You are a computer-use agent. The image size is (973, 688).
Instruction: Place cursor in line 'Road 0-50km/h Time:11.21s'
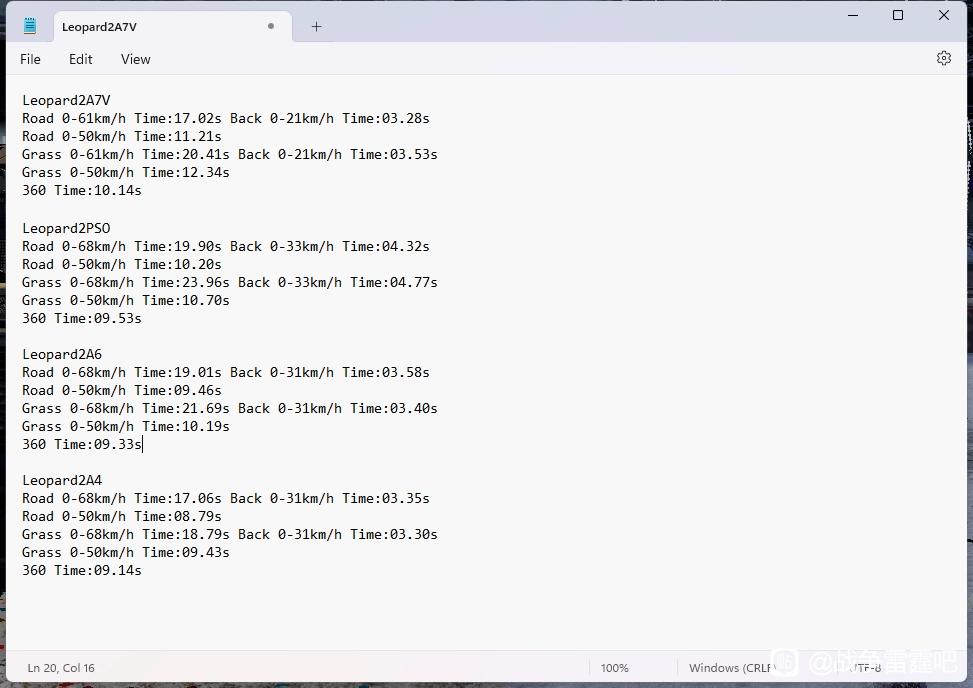coord(122,136)
